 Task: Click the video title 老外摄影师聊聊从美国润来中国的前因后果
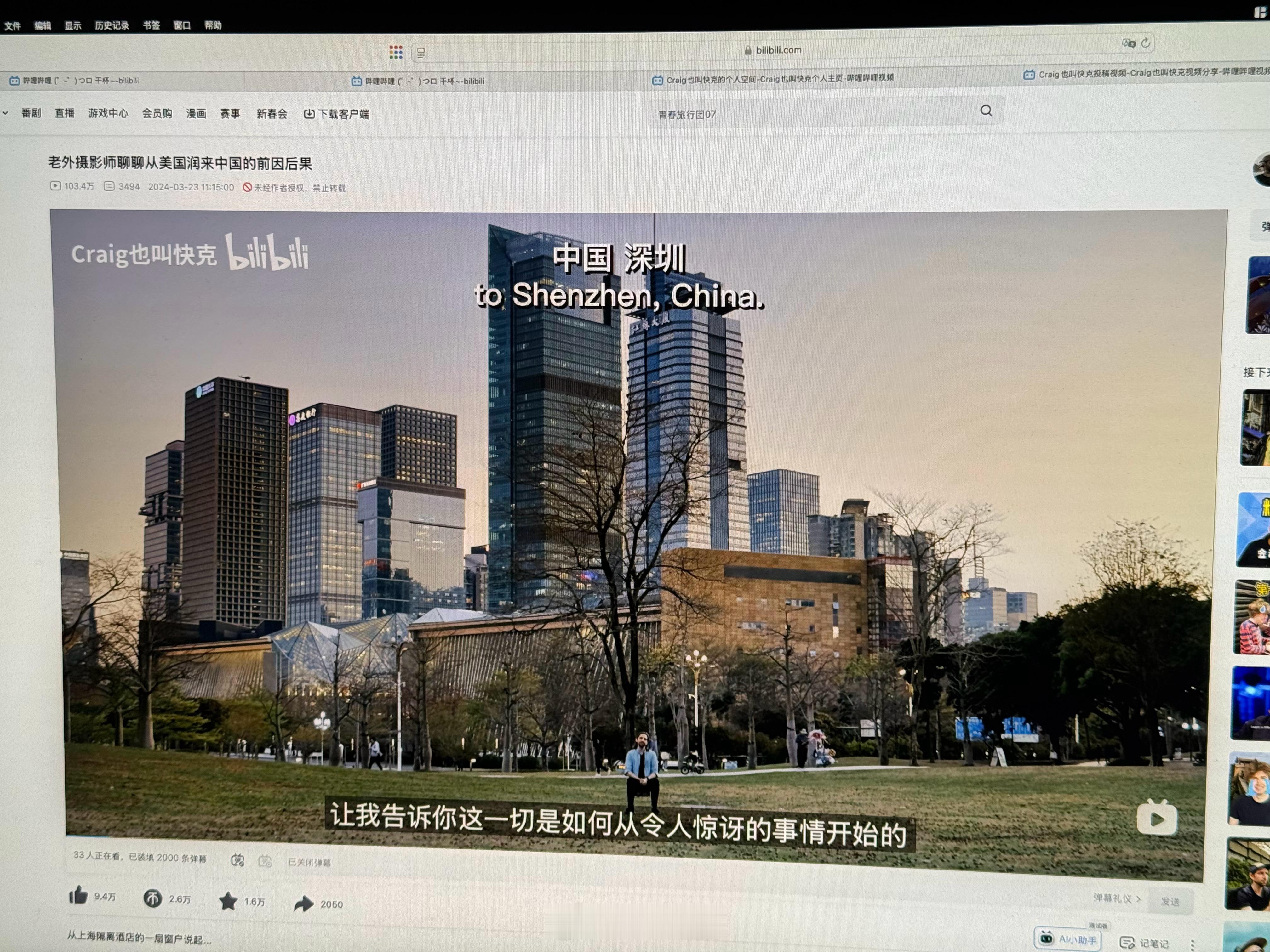[180, 163]
